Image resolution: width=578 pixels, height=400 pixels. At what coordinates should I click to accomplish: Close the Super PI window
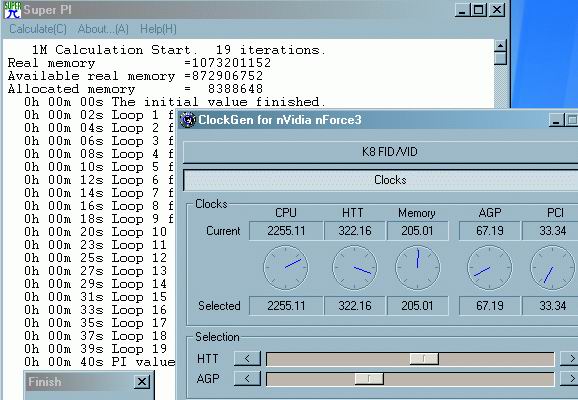click(x=497, y=10)
